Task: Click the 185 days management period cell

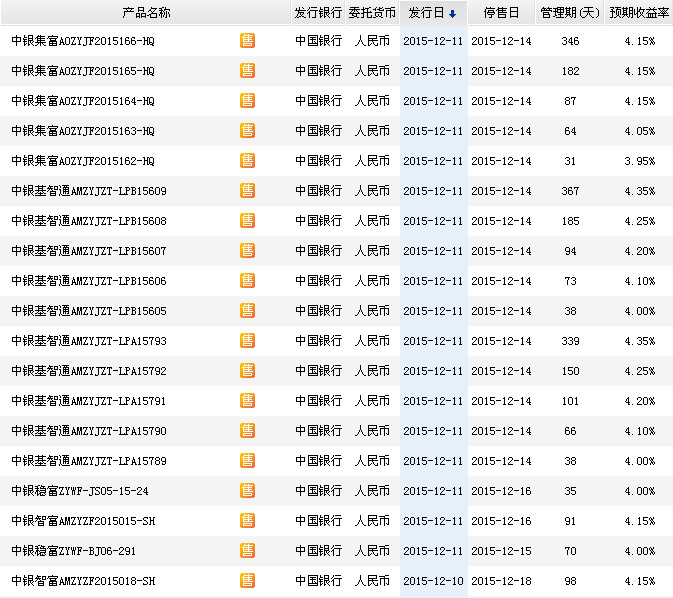Action: click(x=570, y=221)
